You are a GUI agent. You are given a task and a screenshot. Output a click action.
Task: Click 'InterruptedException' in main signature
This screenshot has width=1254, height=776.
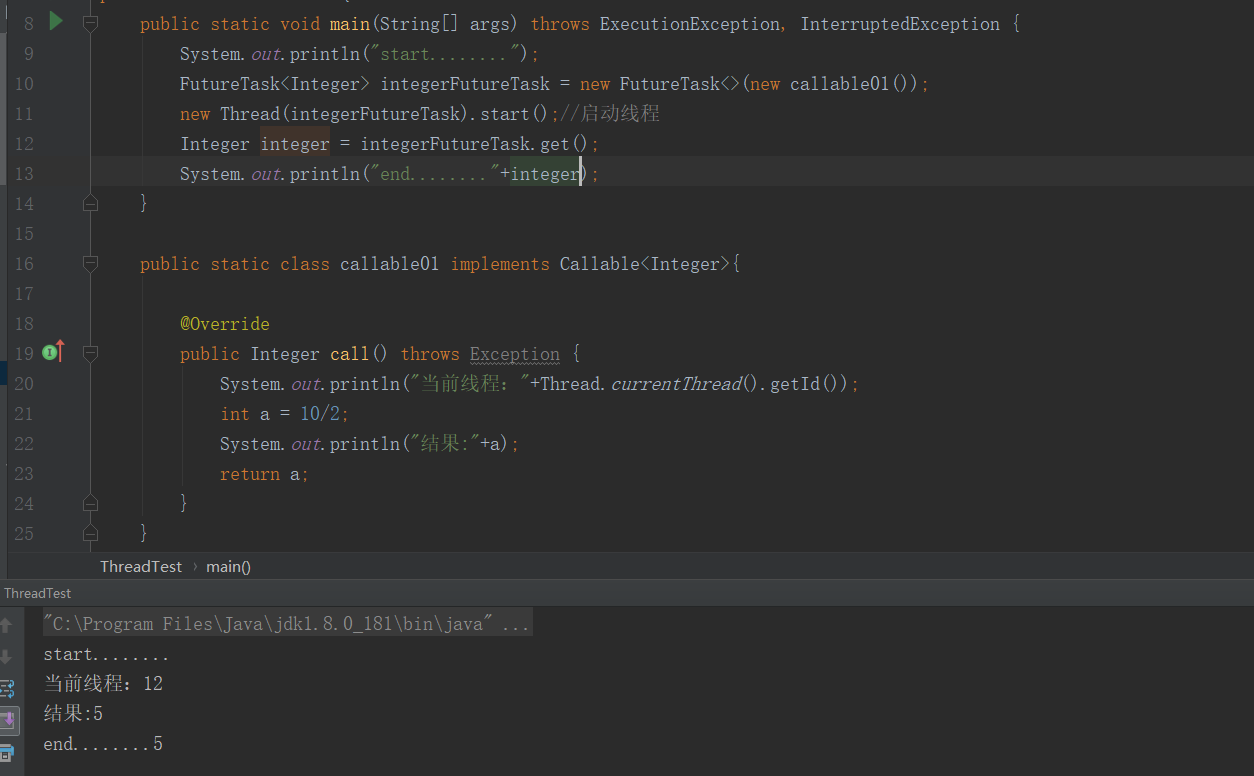(900, 24)
